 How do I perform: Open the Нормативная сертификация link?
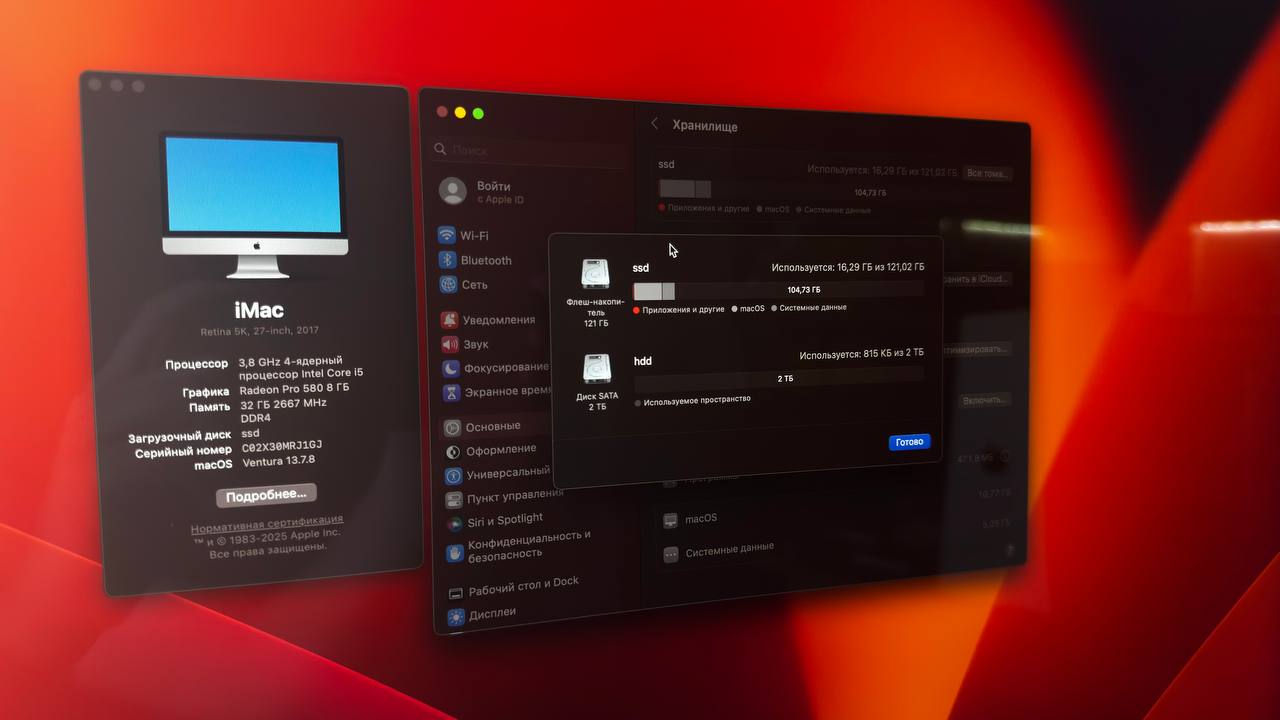(267, 522)
